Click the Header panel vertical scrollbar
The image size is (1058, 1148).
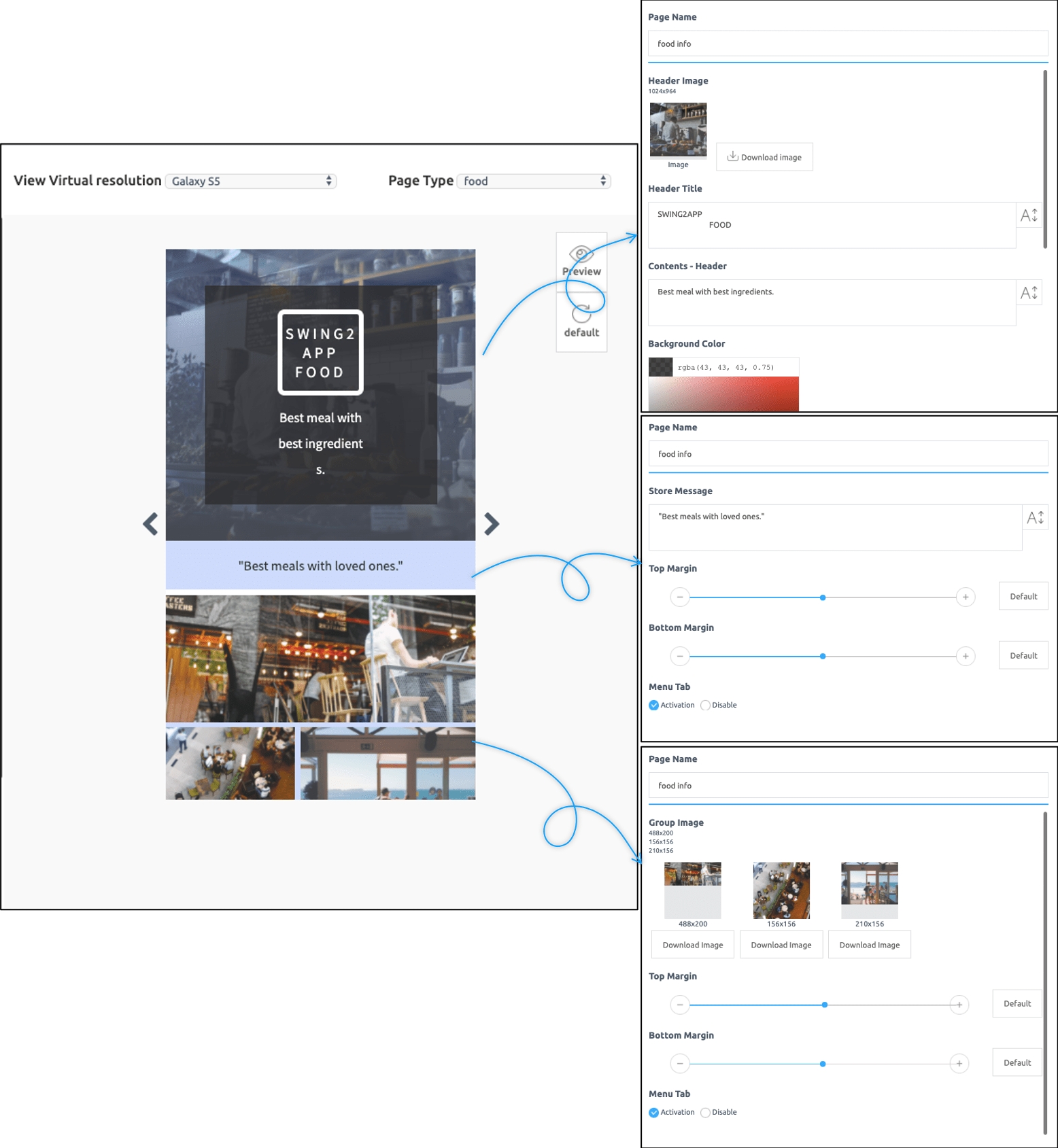(1045, 159)
